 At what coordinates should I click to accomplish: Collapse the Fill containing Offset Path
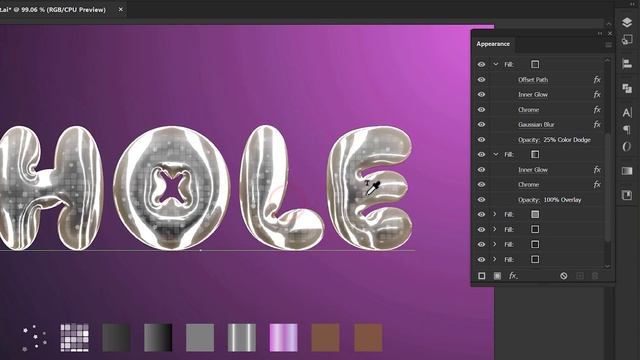click(x=496, y=64)
